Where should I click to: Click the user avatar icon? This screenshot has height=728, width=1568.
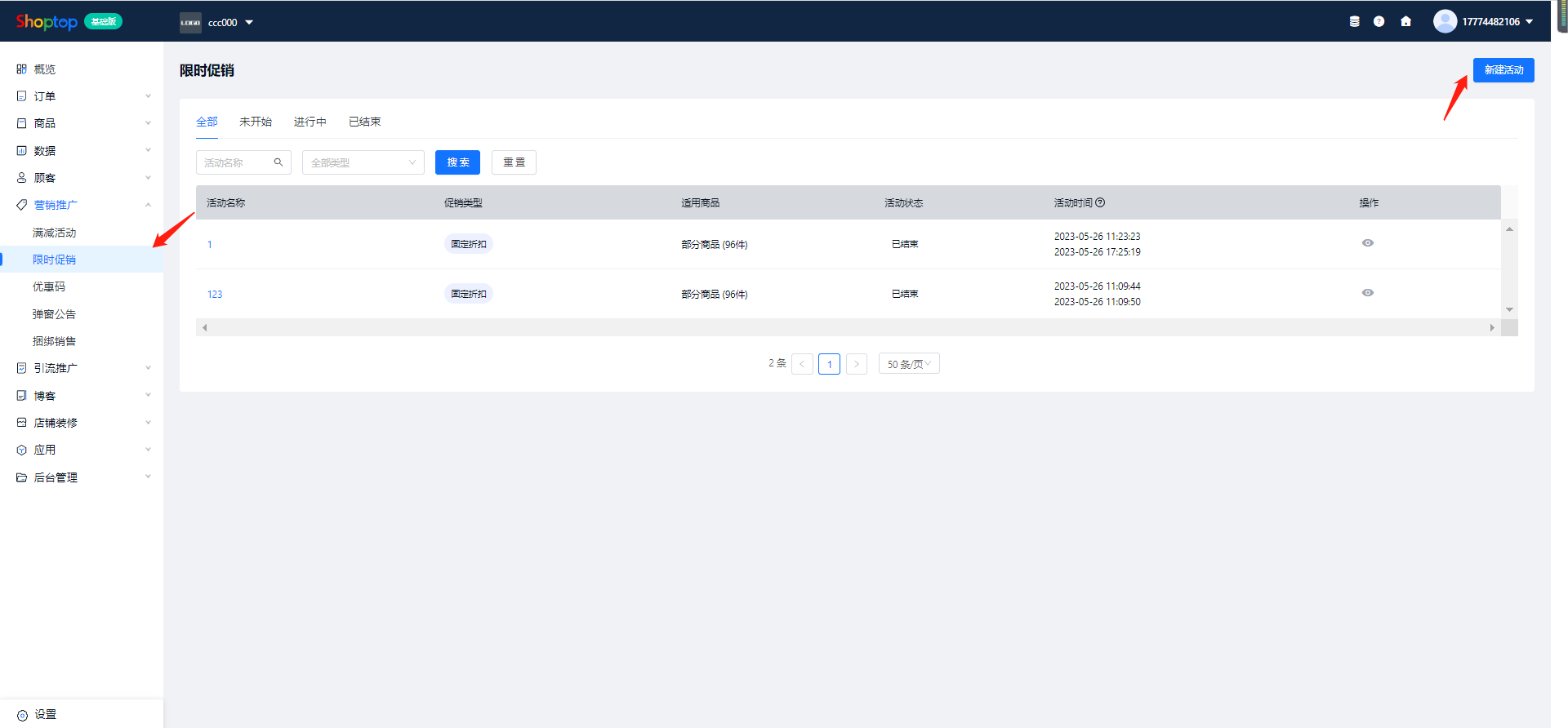(x=1445, y=21)
